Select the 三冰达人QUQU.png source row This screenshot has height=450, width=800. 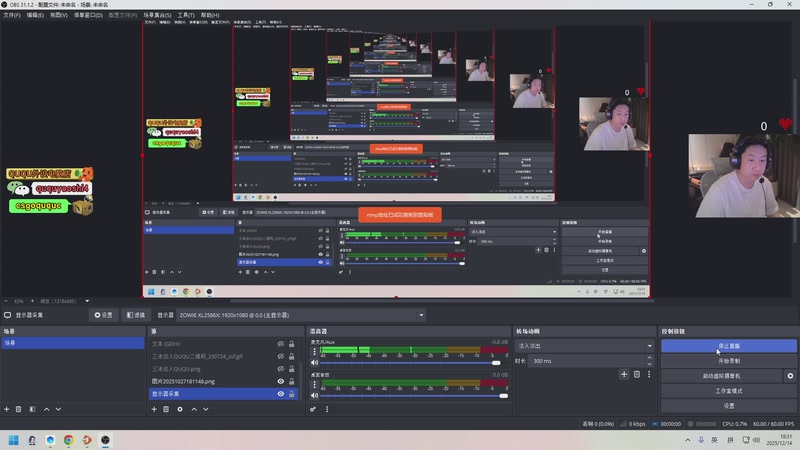pyautogui.click(x=223, y=369)
